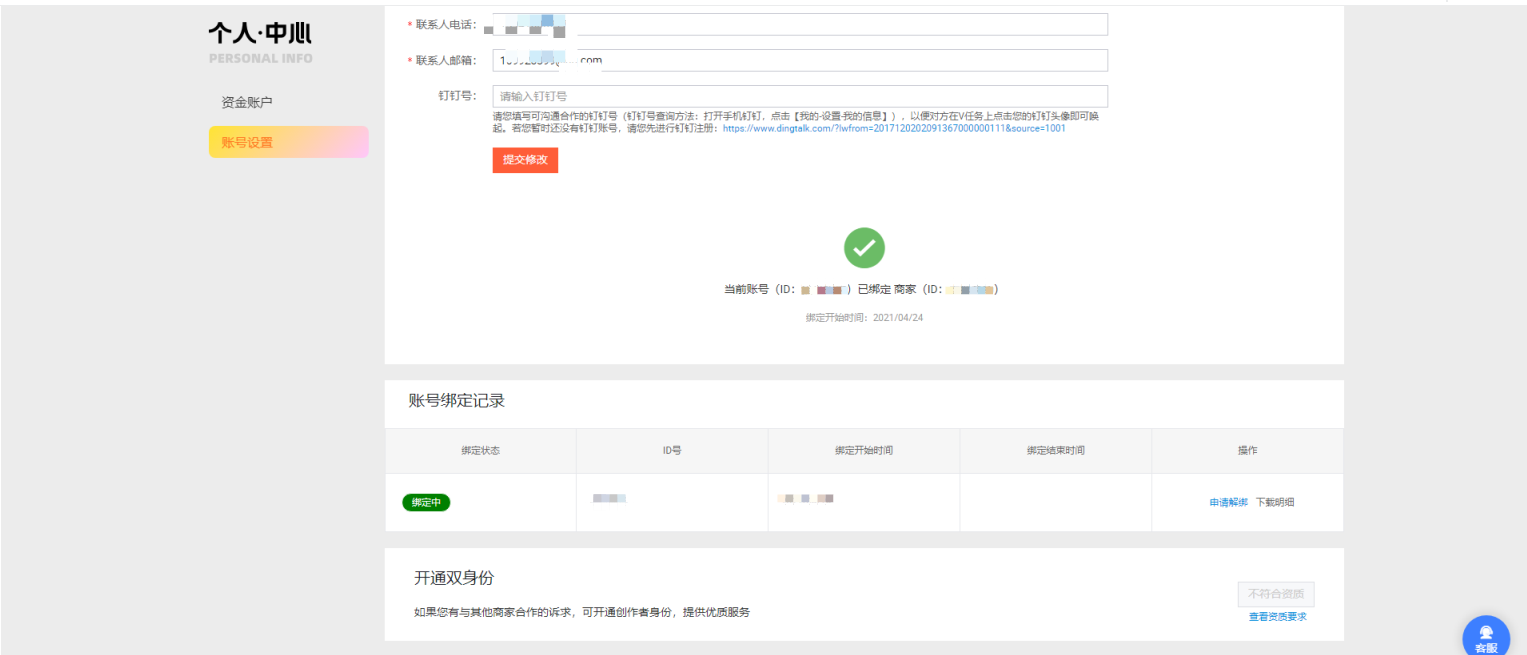Click the 不符合资质 button

pyautogui.click(x=1276, y=594)
